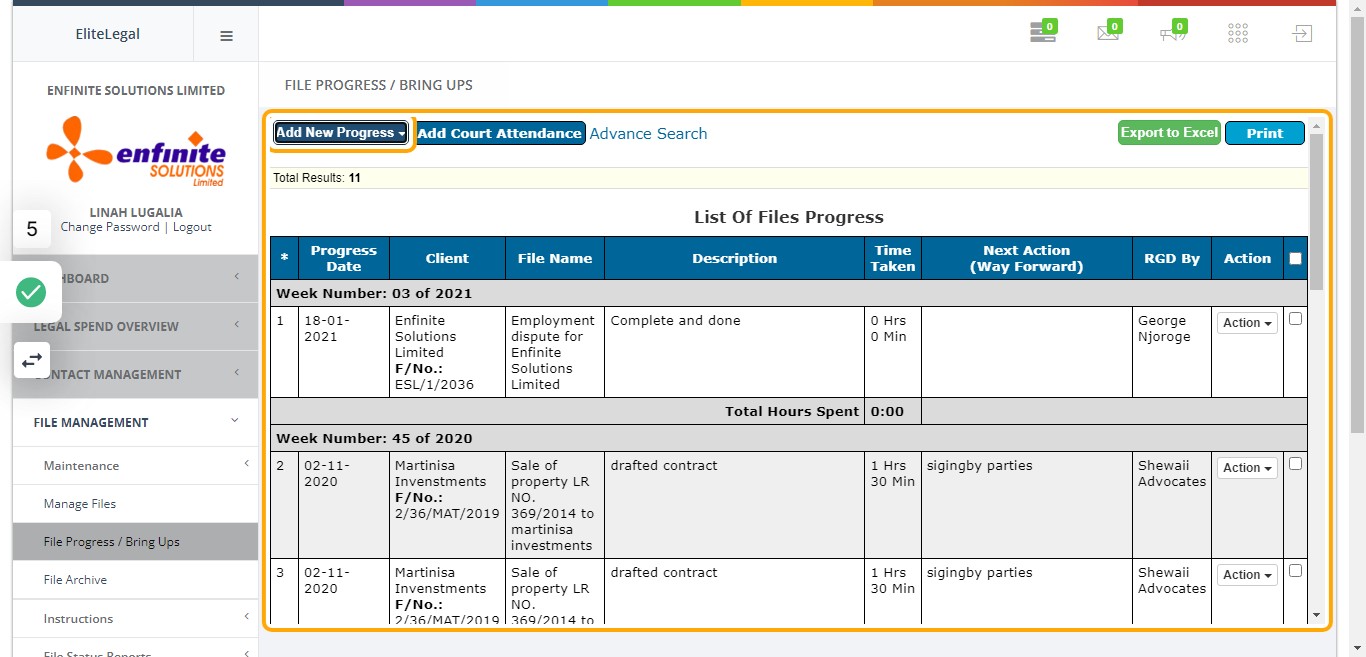Open Add New Progress dropdown
Viewport: 1366px width, 657px height.
click(x=341, y=133)
